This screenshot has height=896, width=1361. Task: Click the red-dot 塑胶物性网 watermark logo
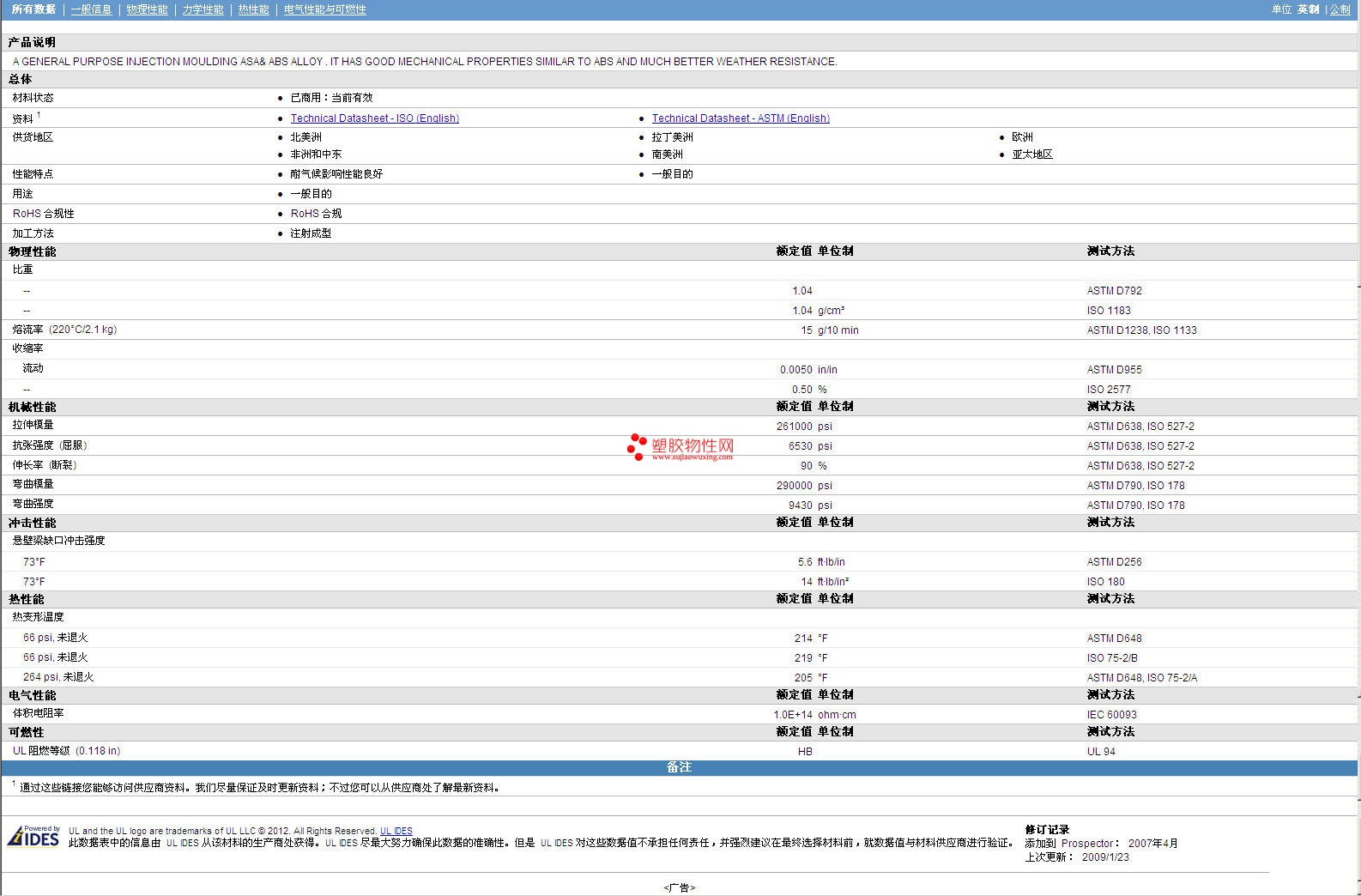click(680, 446)
